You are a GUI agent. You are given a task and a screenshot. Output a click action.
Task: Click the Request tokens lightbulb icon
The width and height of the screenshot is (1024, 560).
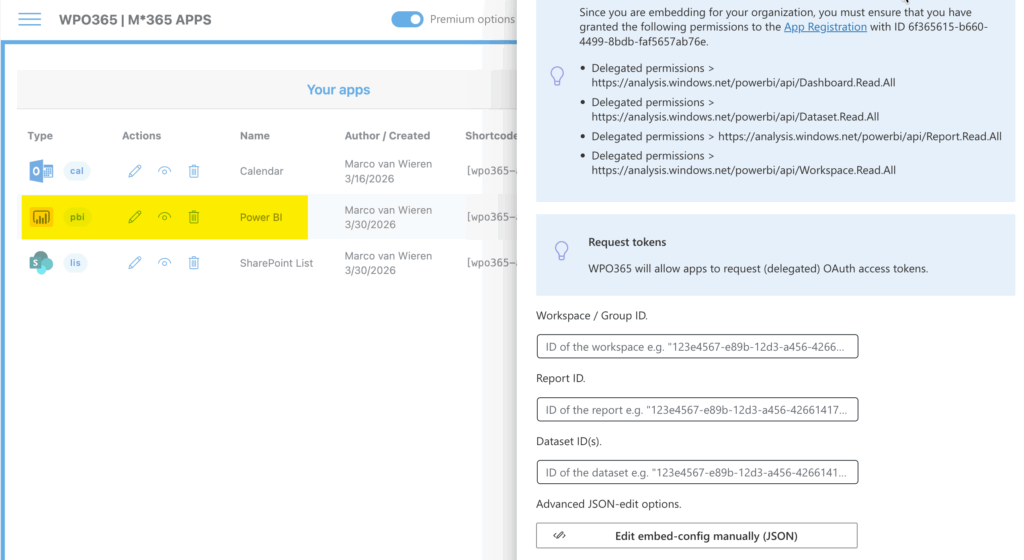(x=561, y=251)
